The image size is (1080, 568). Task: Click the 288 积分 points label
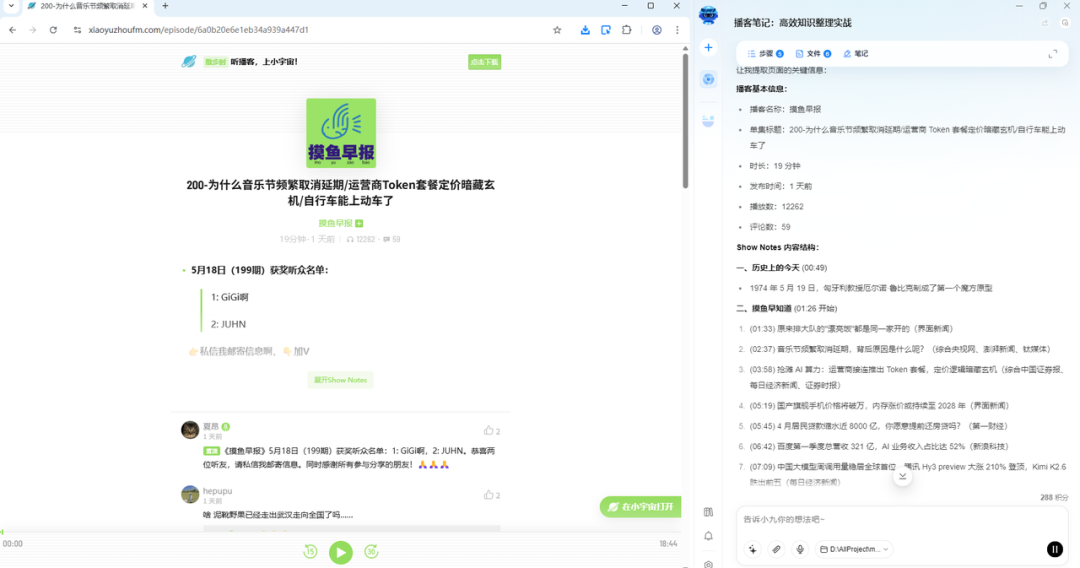coord(1054,498)
